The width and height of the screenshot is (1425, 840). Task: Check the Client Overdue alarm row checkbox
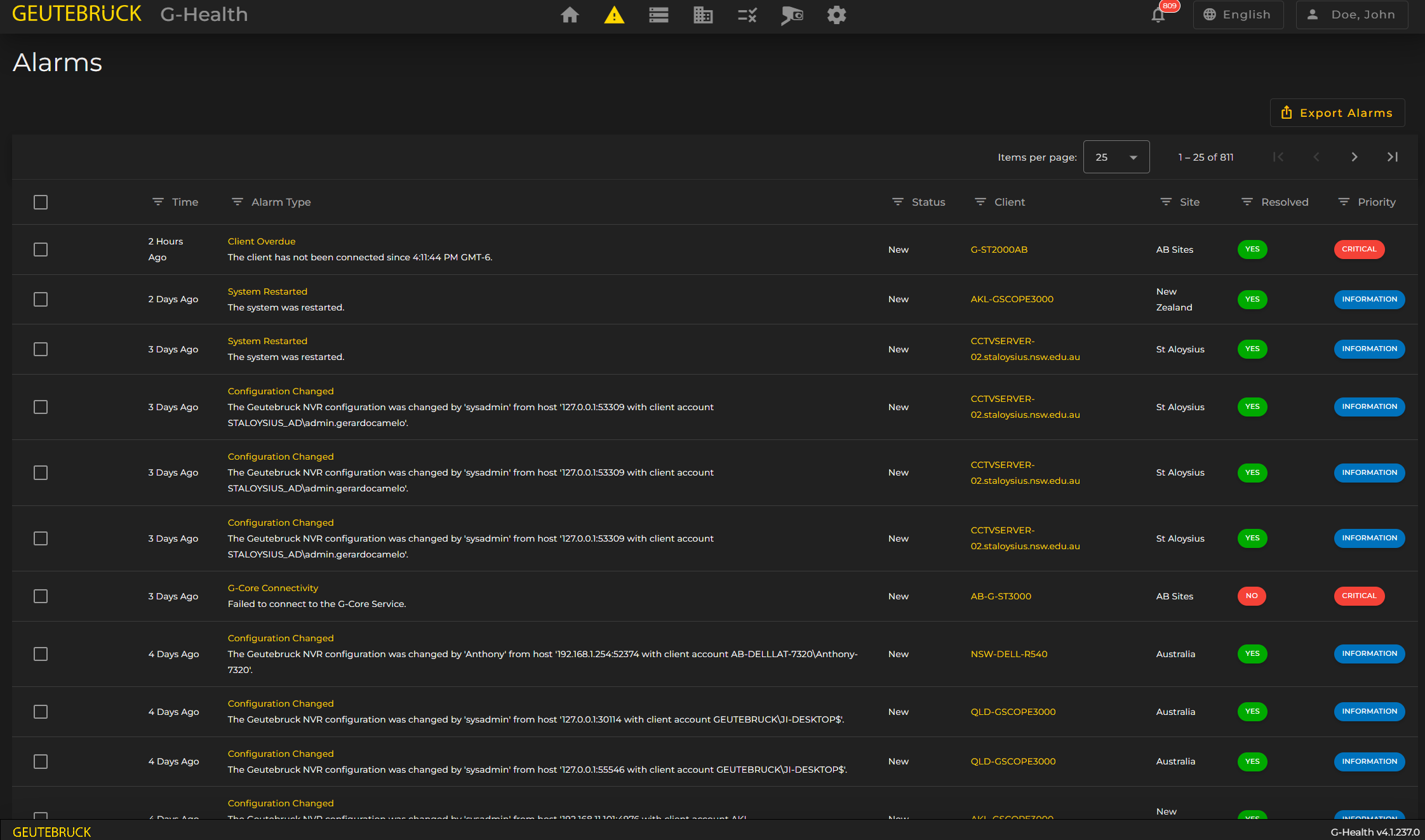[x=41, y=250]
